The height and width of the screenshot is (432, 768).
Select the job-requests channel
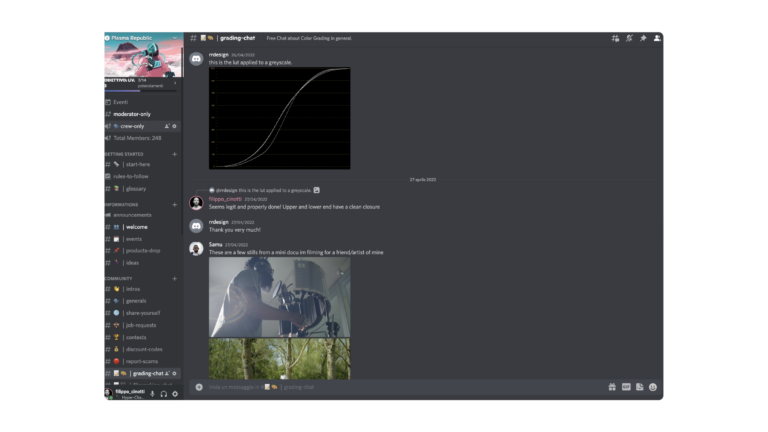coord(142,325)
